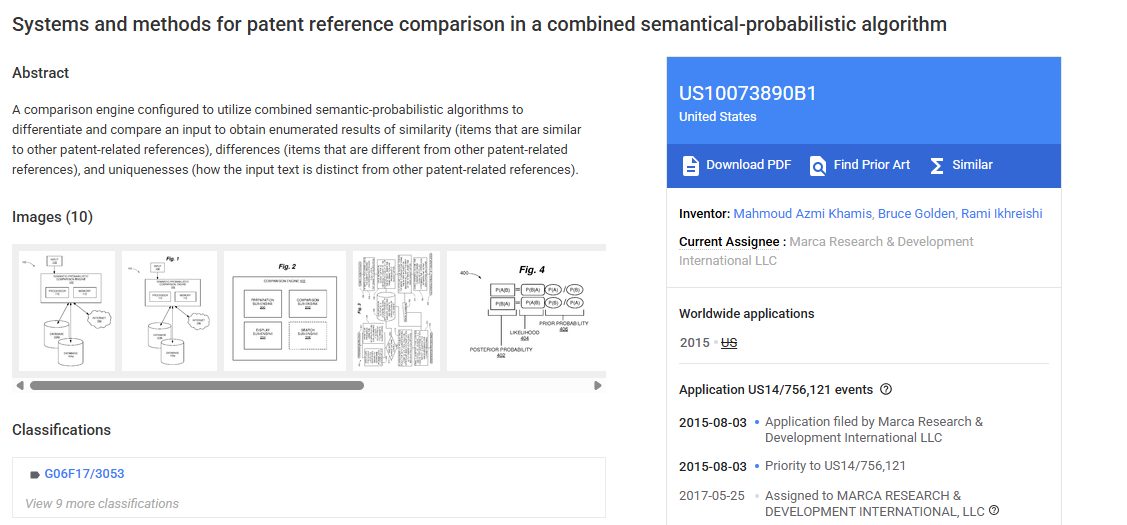Click the classification tag icon beside G06F17/3053
The width and height of the screenshot is (1127, 525).
point(35,475)
